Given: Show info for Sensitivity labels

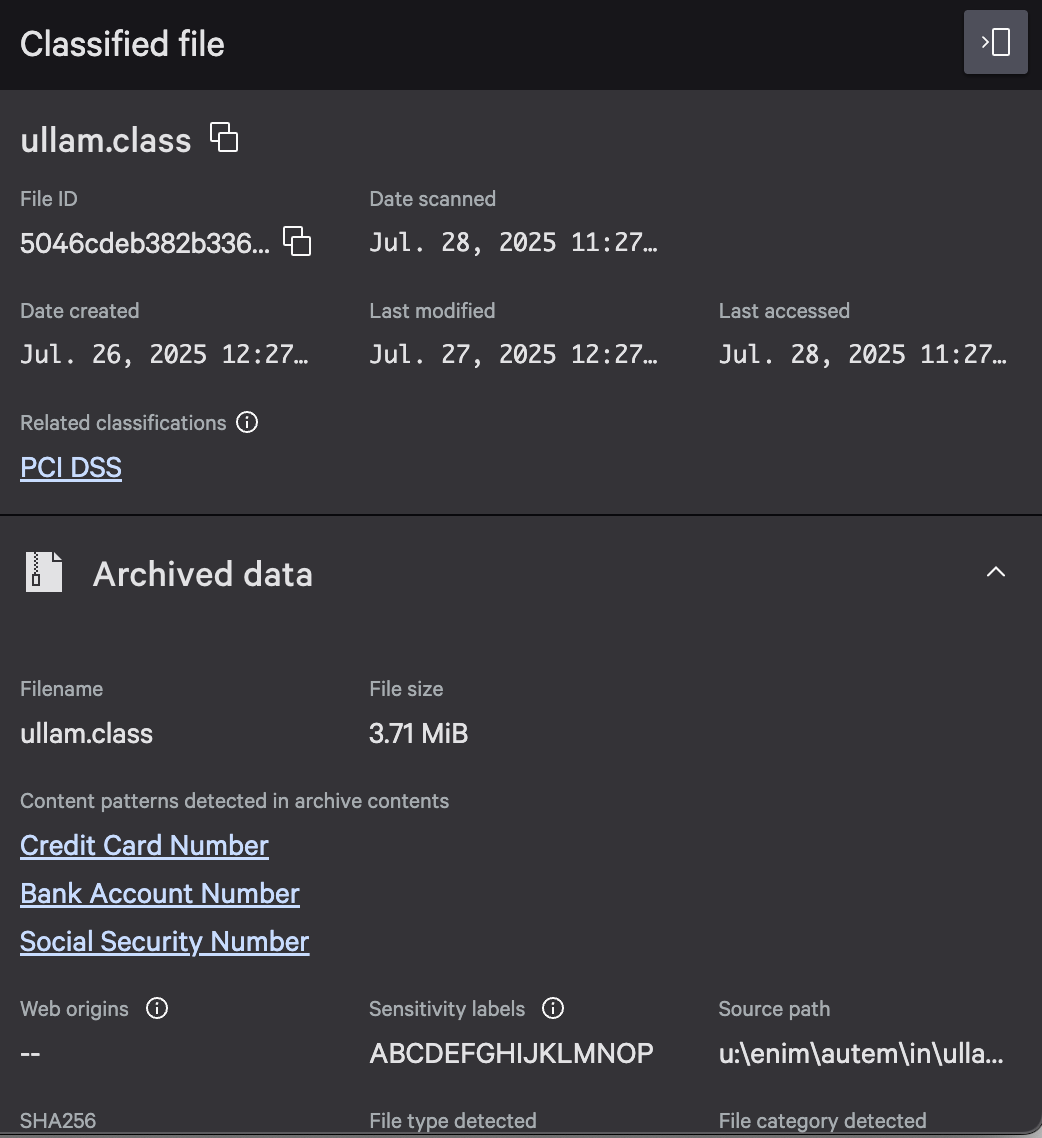Looking at the screenshot, I should [553, 1008].
